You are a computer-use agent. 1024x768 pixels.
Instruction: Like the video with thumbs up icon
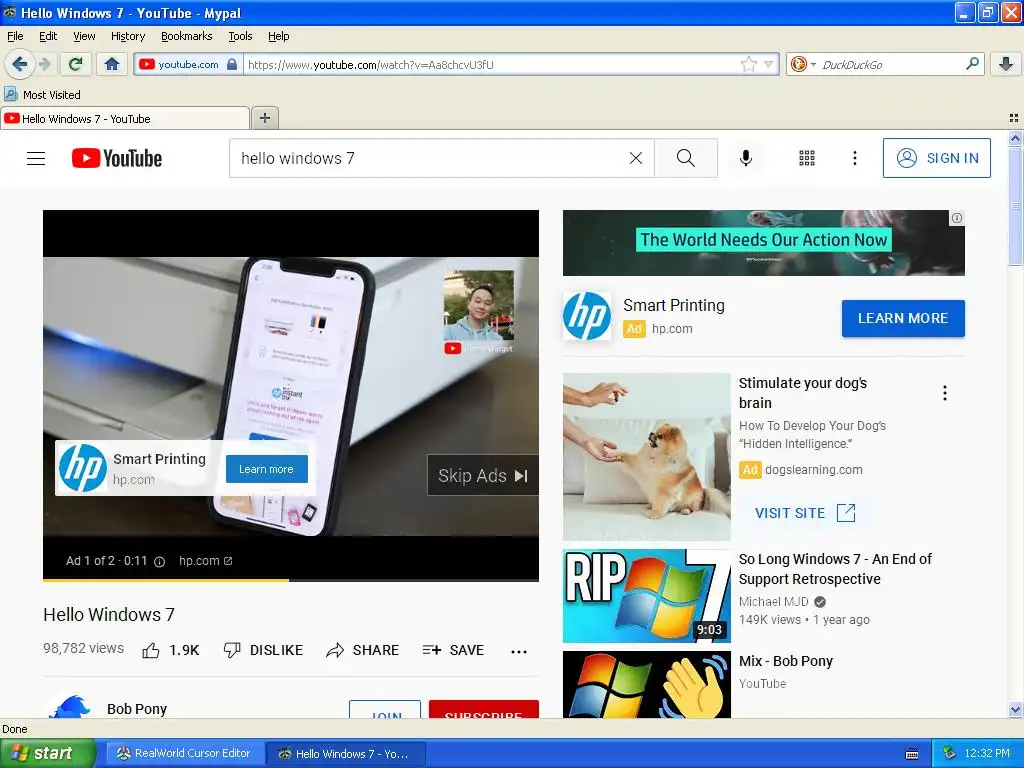click(151, 650)
